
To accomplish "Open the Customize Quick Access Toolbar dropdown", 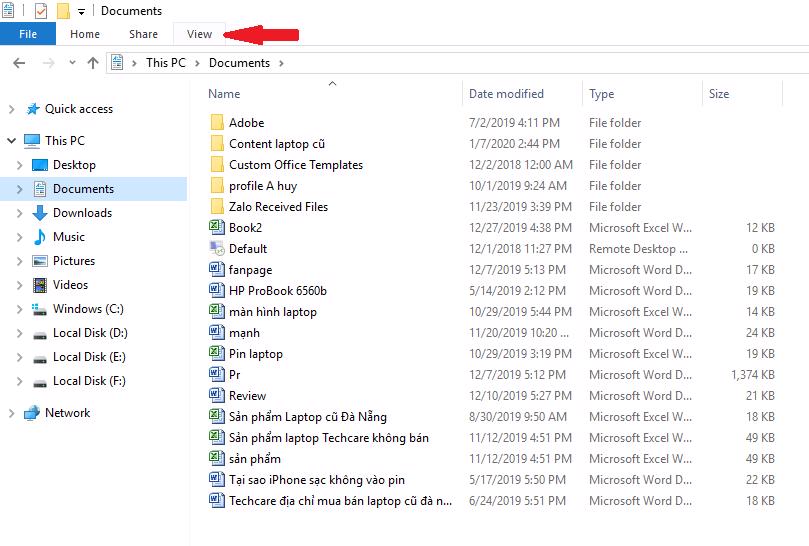I will pyautogui.click(x=82, y=11).
